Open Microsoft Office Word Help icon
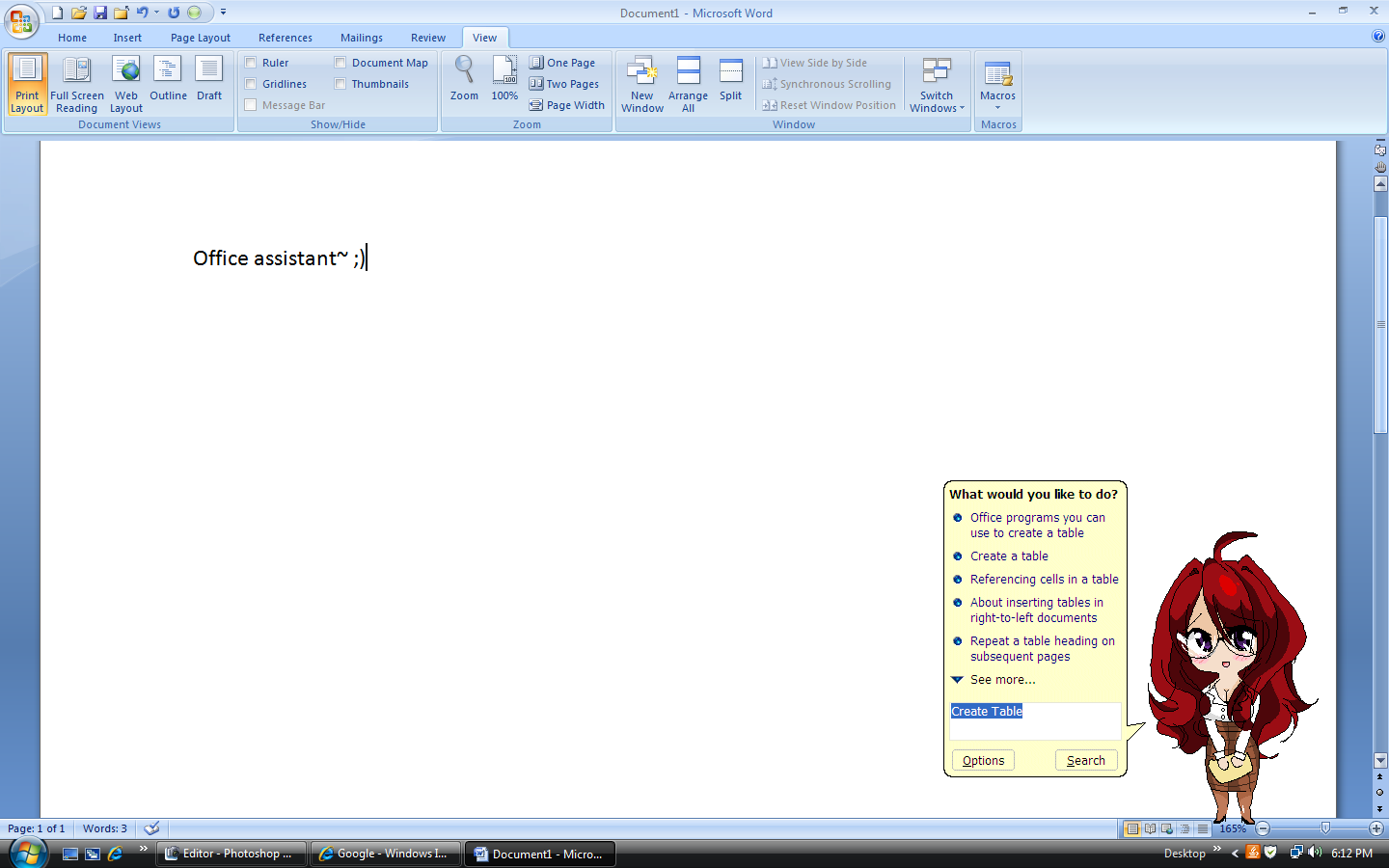This screenshot has height=868, width=1389. pyautogui.click(x=1378, y=36)
